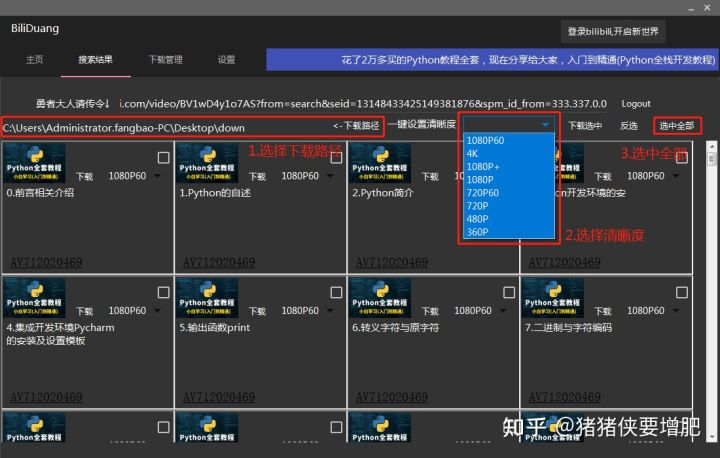Click the 反选 button
The image size is (720, 458).
(629, 126)
